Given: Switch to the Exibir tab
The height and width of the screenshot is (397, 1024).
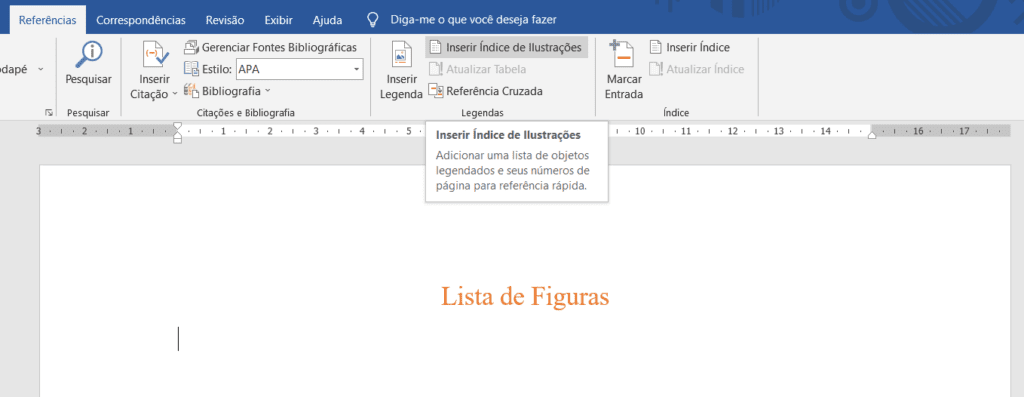Looking at the screenshot, I should (x=278, y=20).
